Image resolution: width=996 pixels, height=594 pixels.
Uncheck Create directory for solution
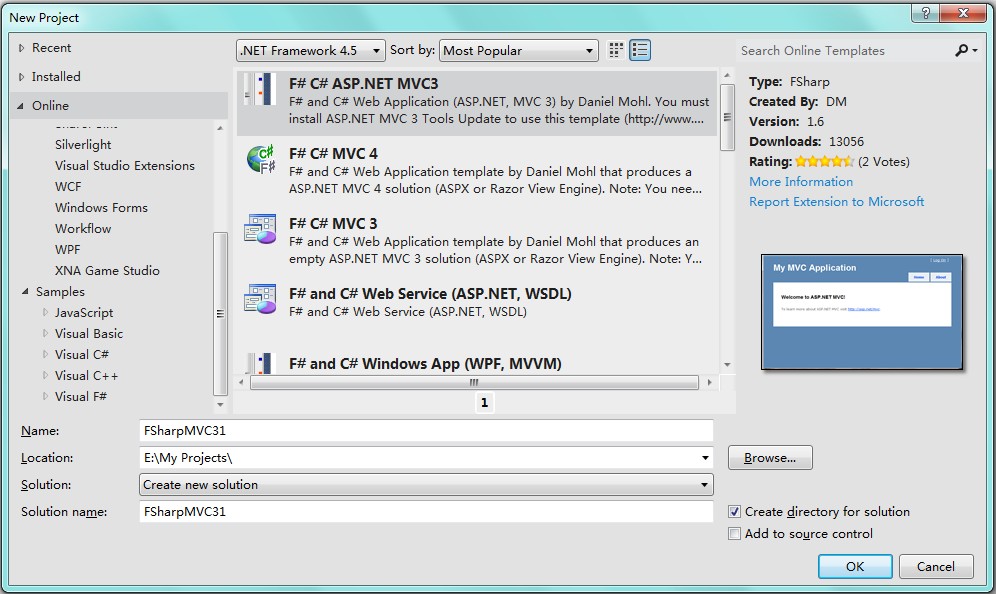coord(735,512)
